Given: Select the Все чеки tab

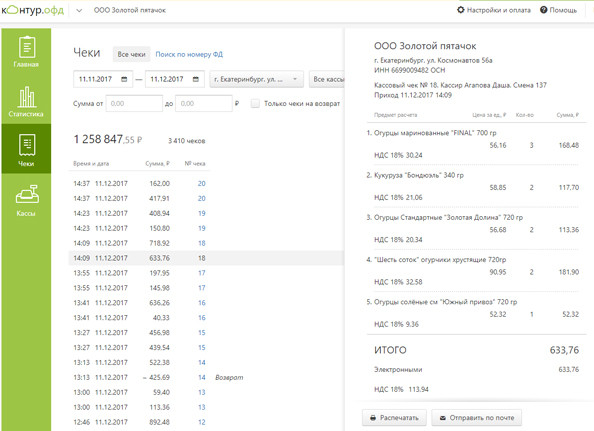Looking at the screenshot, I should 131,54.
